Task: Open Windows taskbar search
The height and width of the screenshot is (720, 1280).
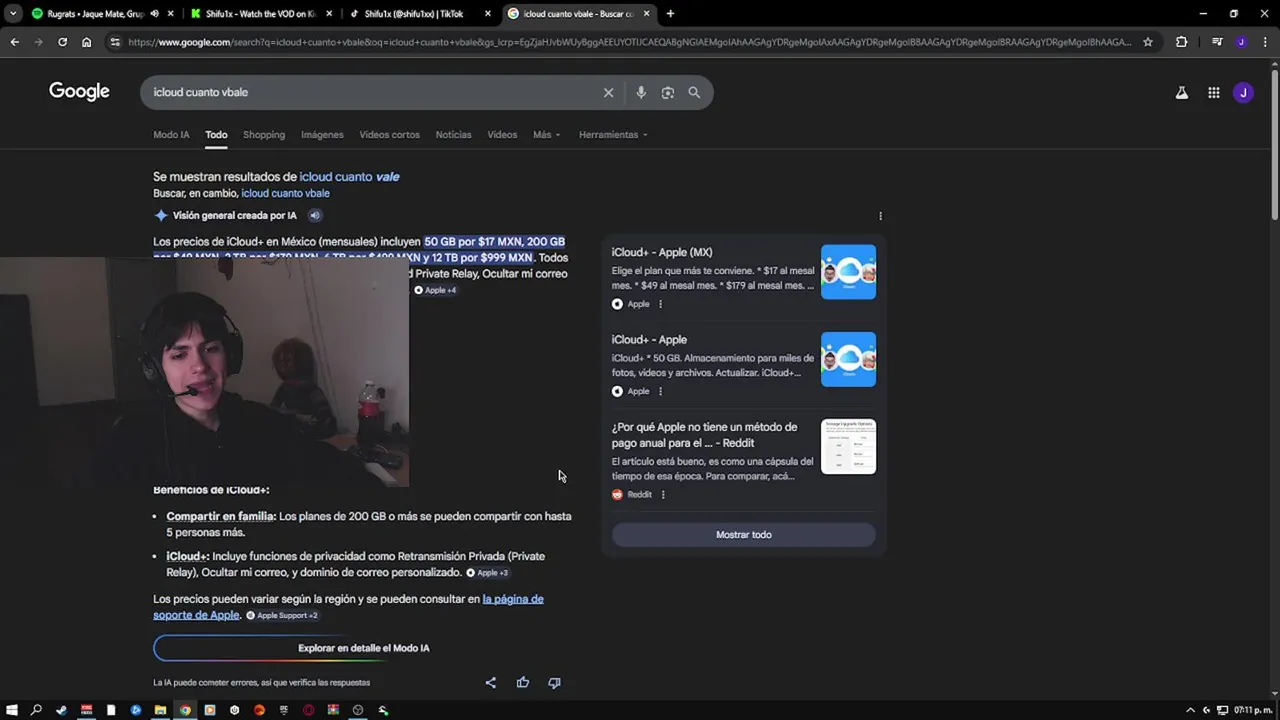Action: coord(36,710)
